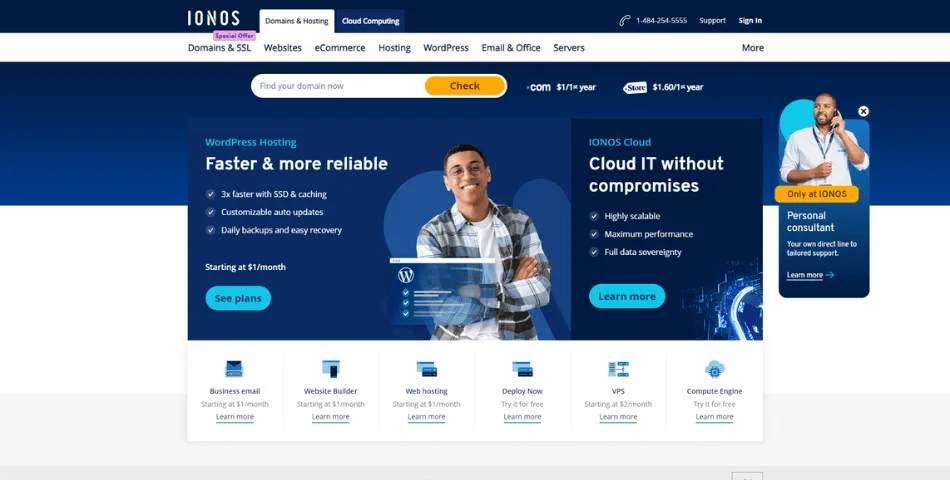
Task: Click Learn more in IONOS Cloud panel
Action: pyautogui.click(x=627, y=296)
